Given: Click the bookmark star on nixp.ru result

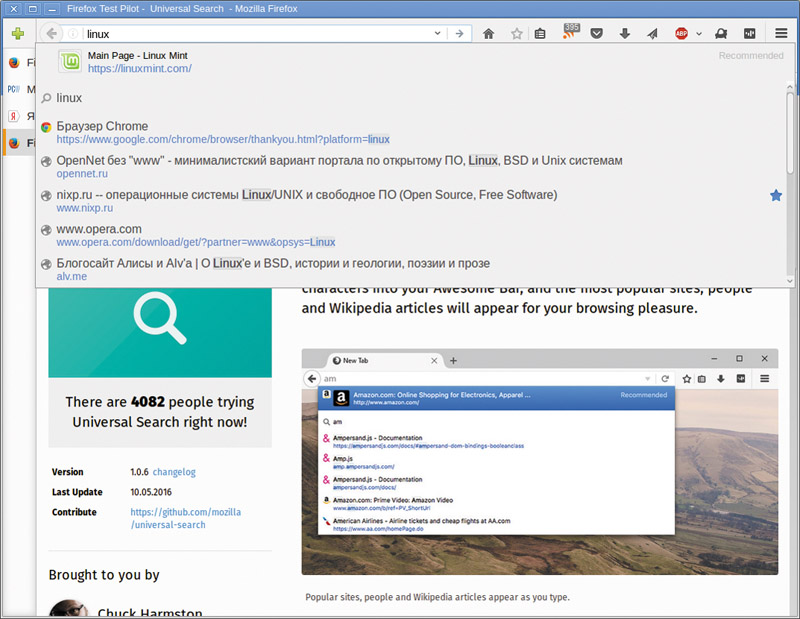Looking at the screenshot, I should [776, 195].
